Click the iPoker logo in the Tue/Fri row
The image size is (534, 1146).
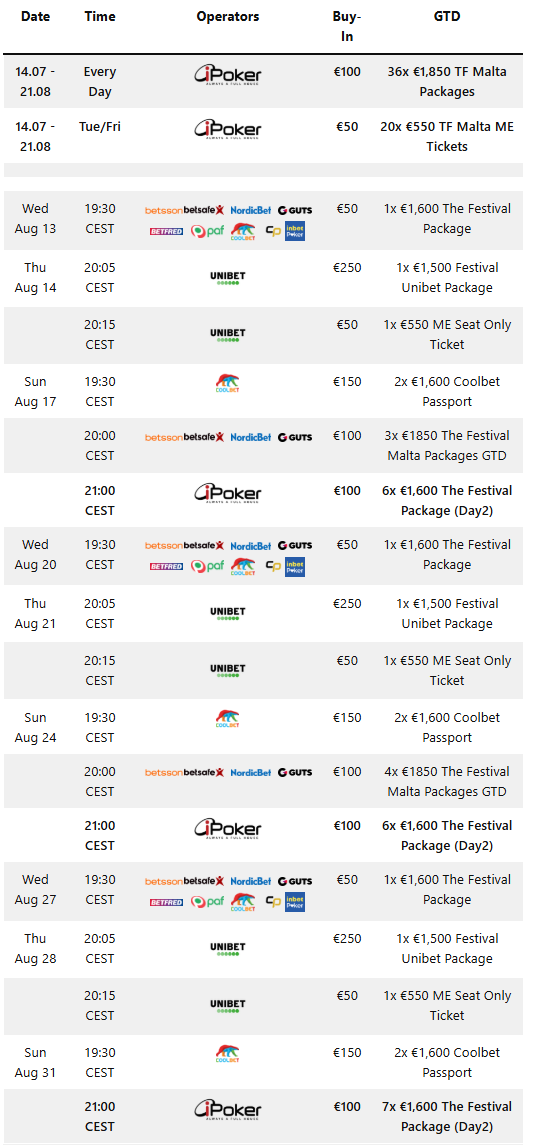tap(227, 129)
